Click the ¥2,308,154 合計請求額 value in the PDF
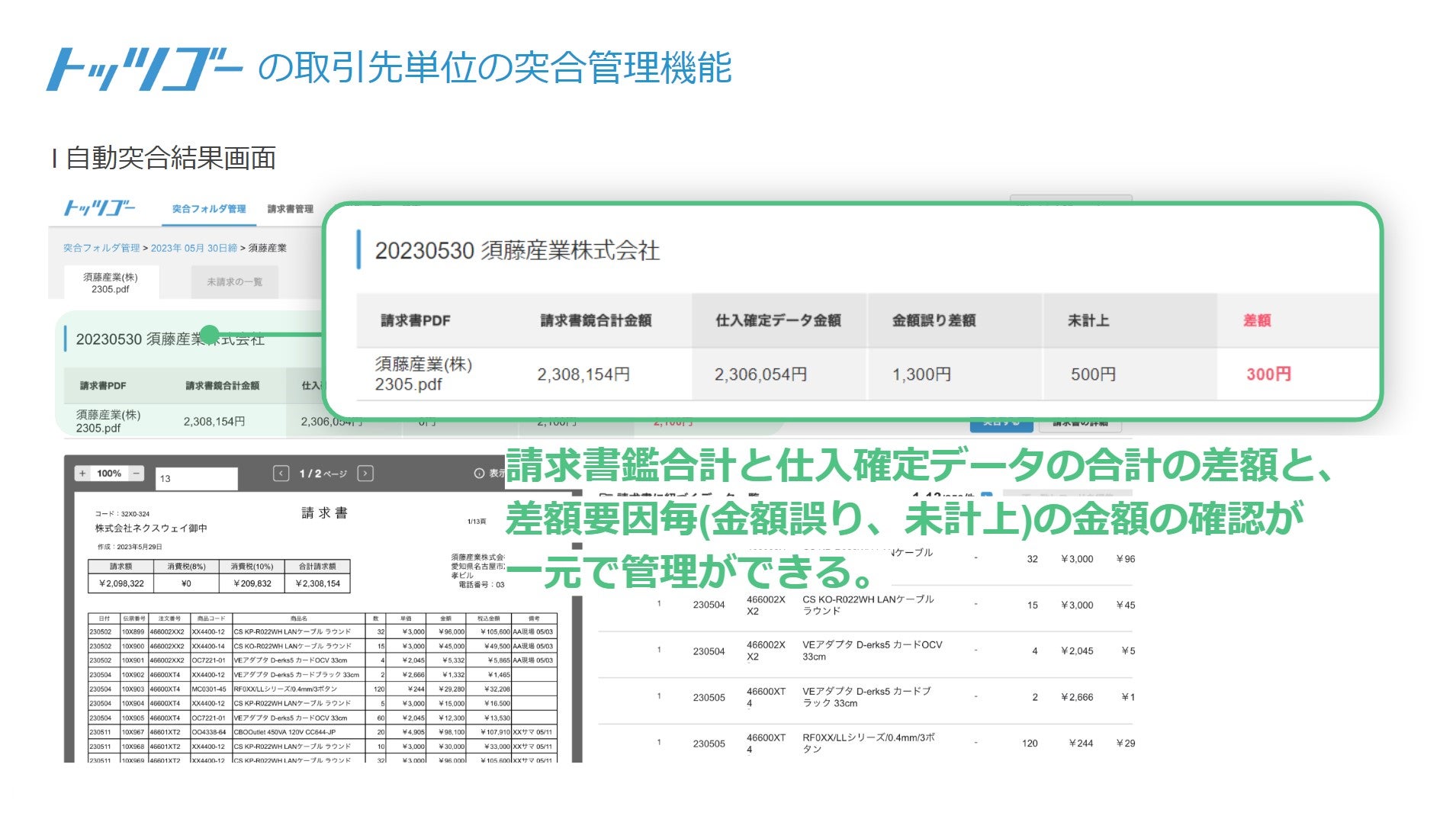This screenshot has height=819, width=1456. (x=317, y=584)
